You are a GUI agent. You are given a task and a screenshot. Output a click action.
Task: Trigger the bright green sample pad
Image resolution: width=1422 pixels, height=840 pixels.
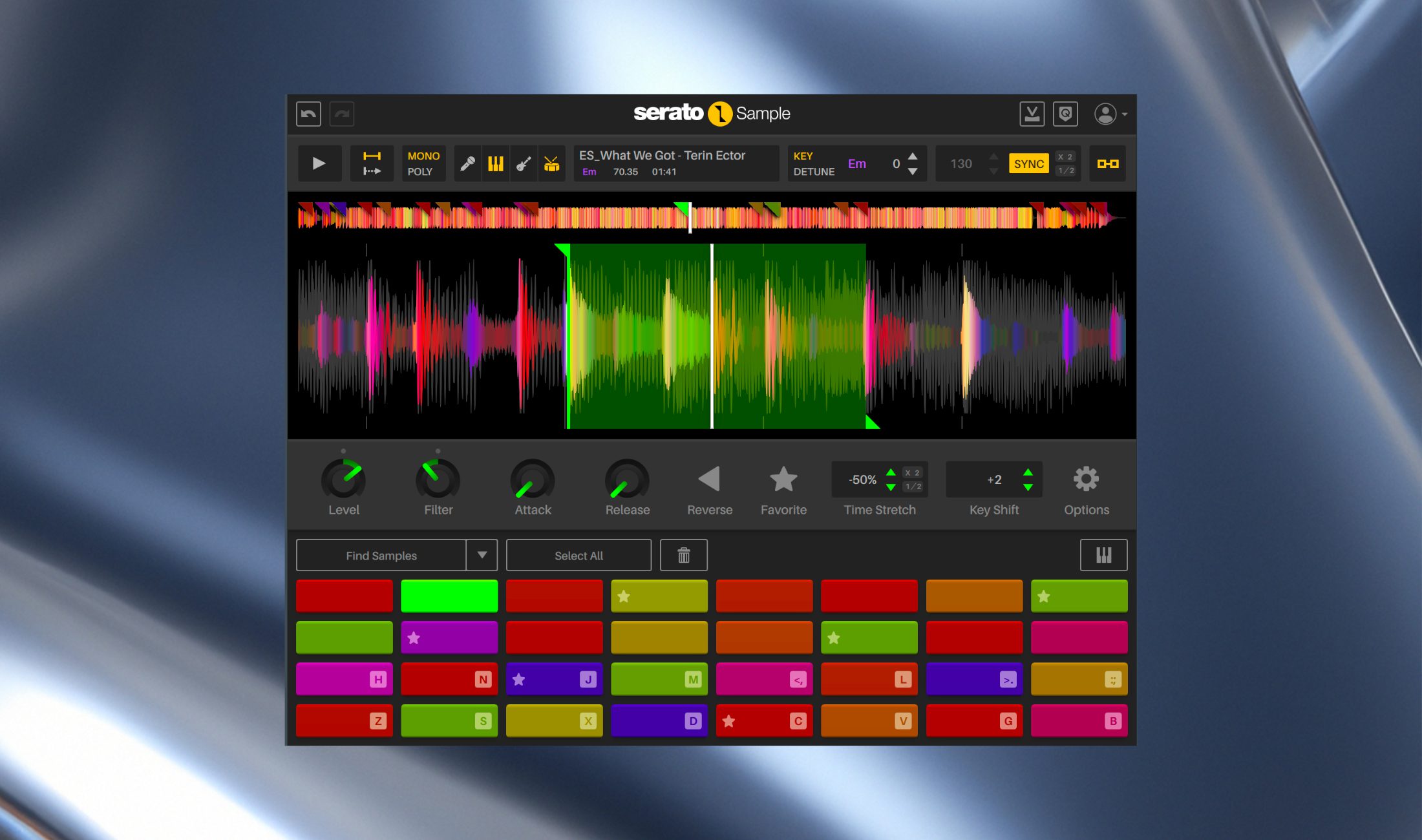pyautogui.click(x=449, y=596)
